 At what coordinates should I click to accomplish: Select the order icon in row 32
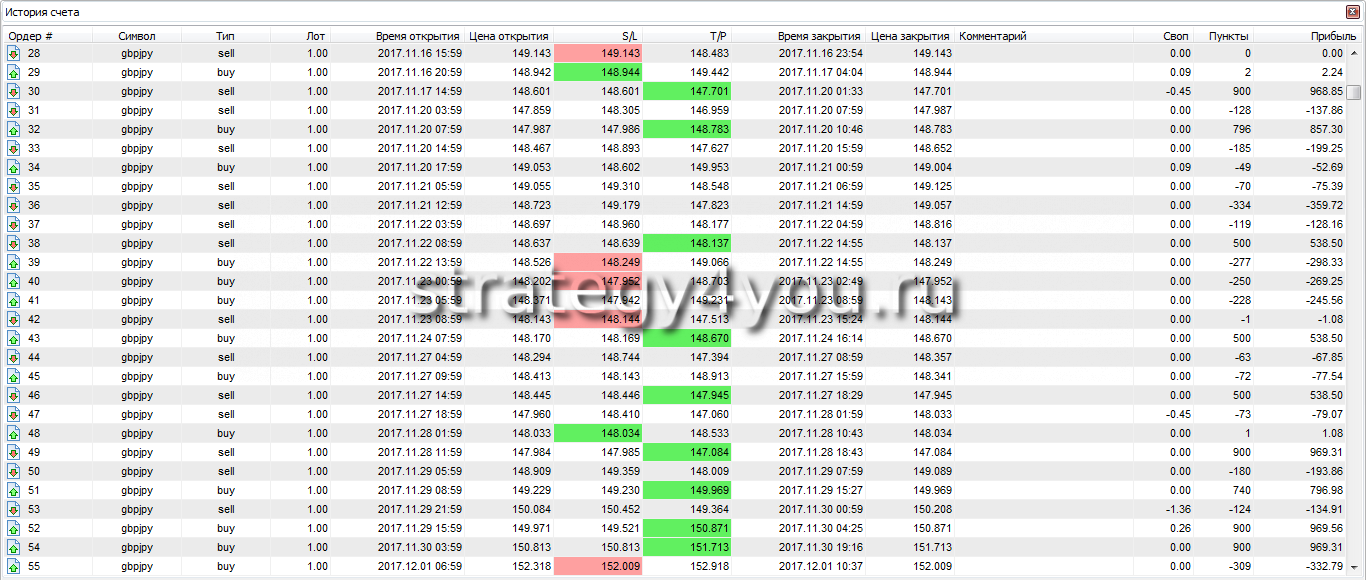pyautogui.click(x=14, y=129)
